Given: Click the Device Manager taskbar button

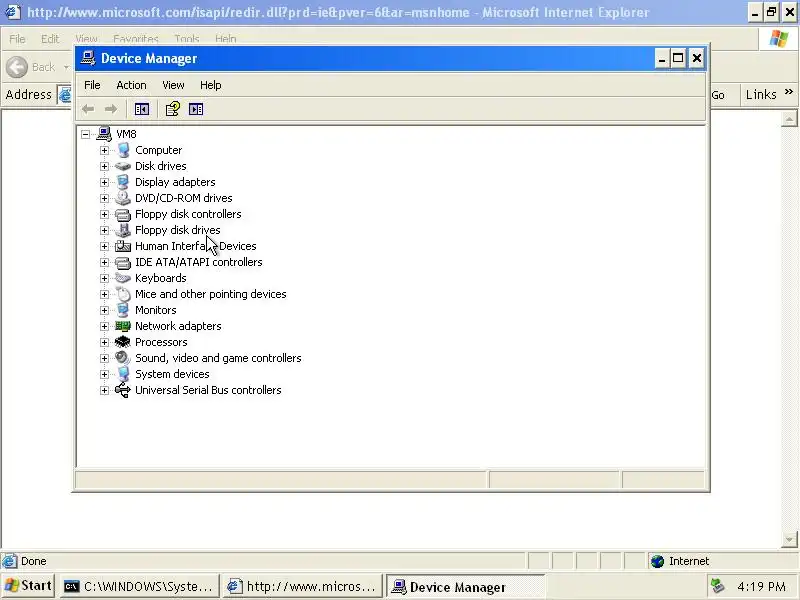Looking at the screenshot, I should click(x=465, y=587).
